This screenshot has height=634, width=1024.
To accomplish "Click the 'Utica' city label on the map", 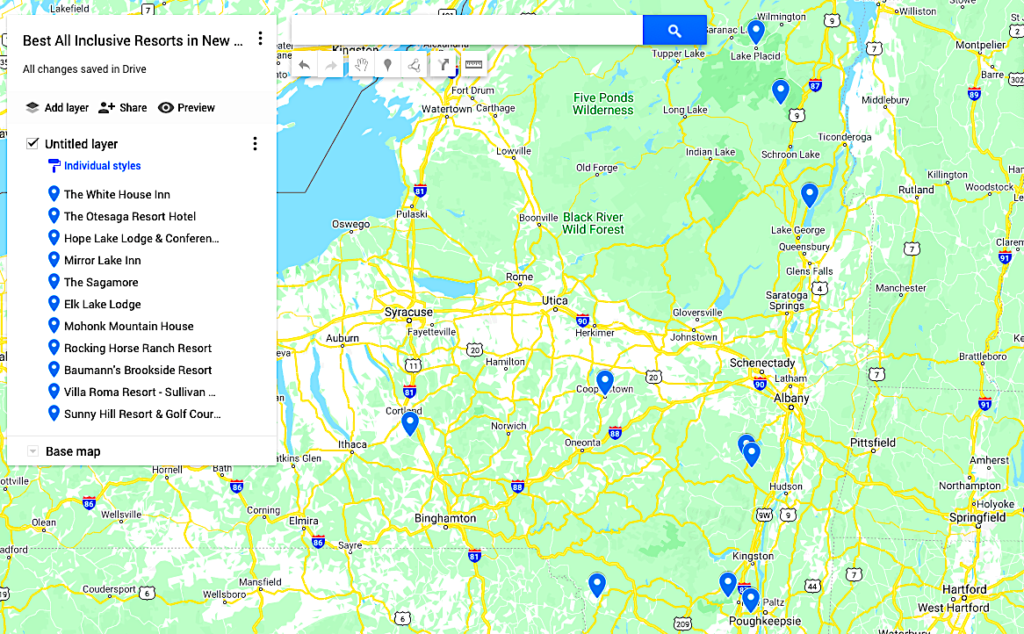I will [x=555, y=300].
